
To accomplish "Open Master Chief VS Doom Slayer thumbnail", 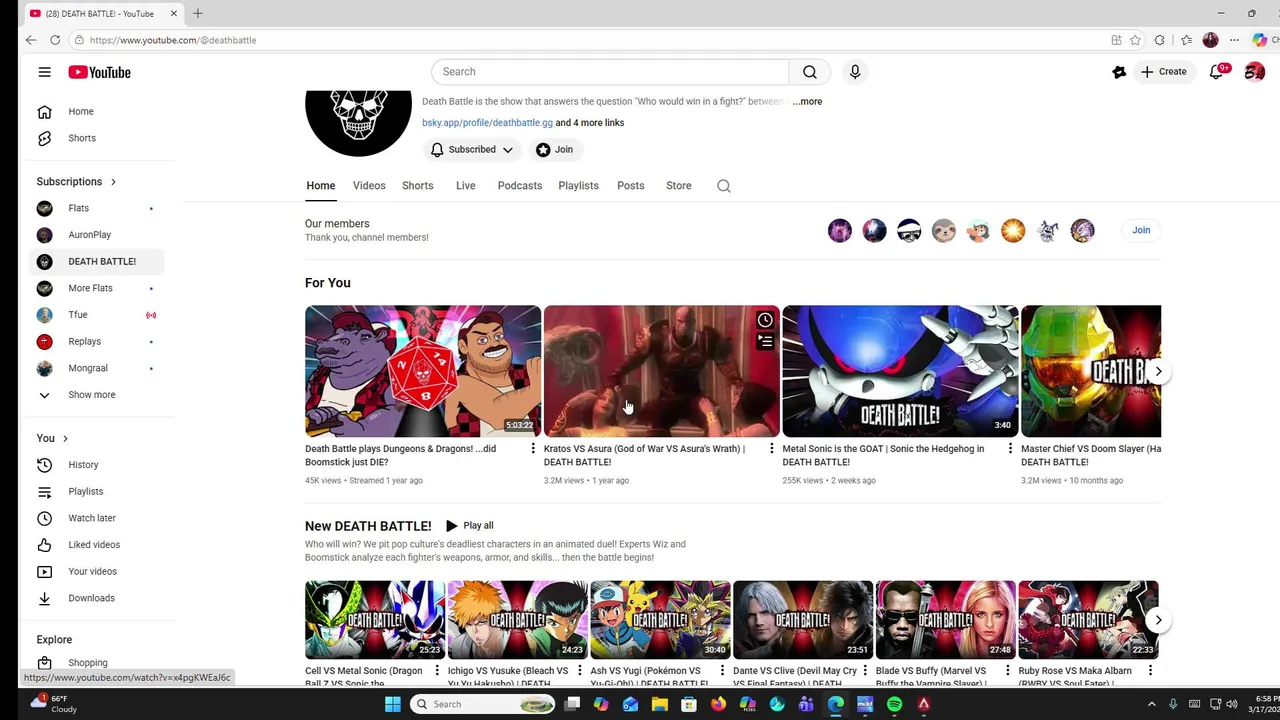I will [1091, 371].
